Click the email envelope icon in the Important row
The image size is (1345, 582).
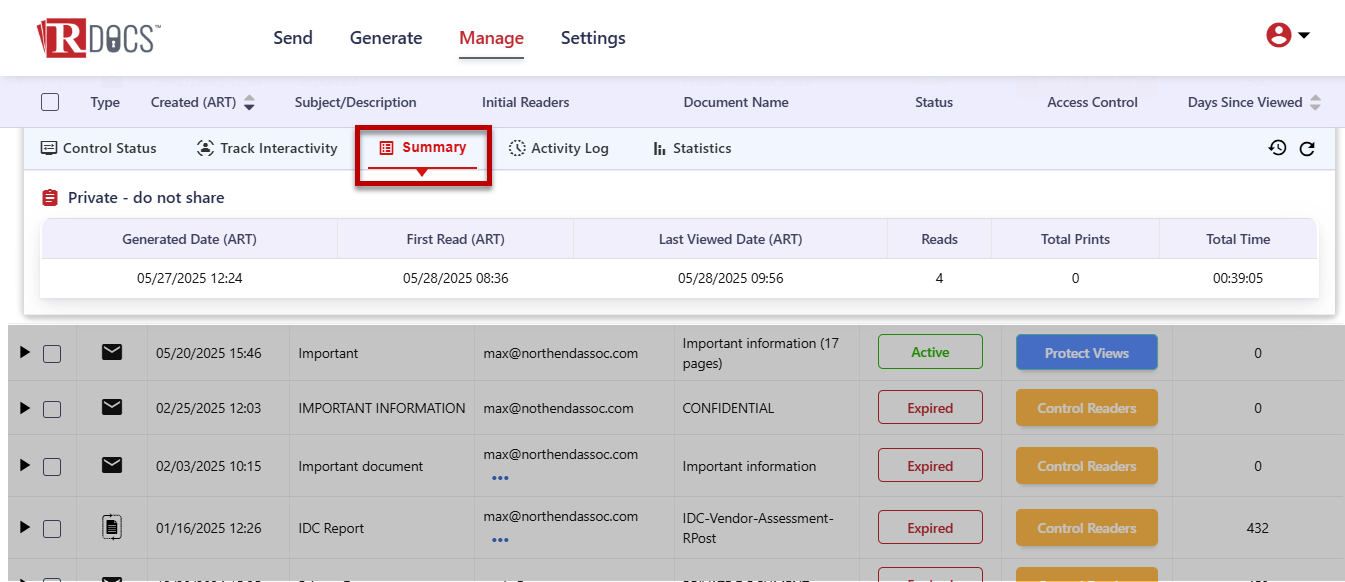(112, 352)
